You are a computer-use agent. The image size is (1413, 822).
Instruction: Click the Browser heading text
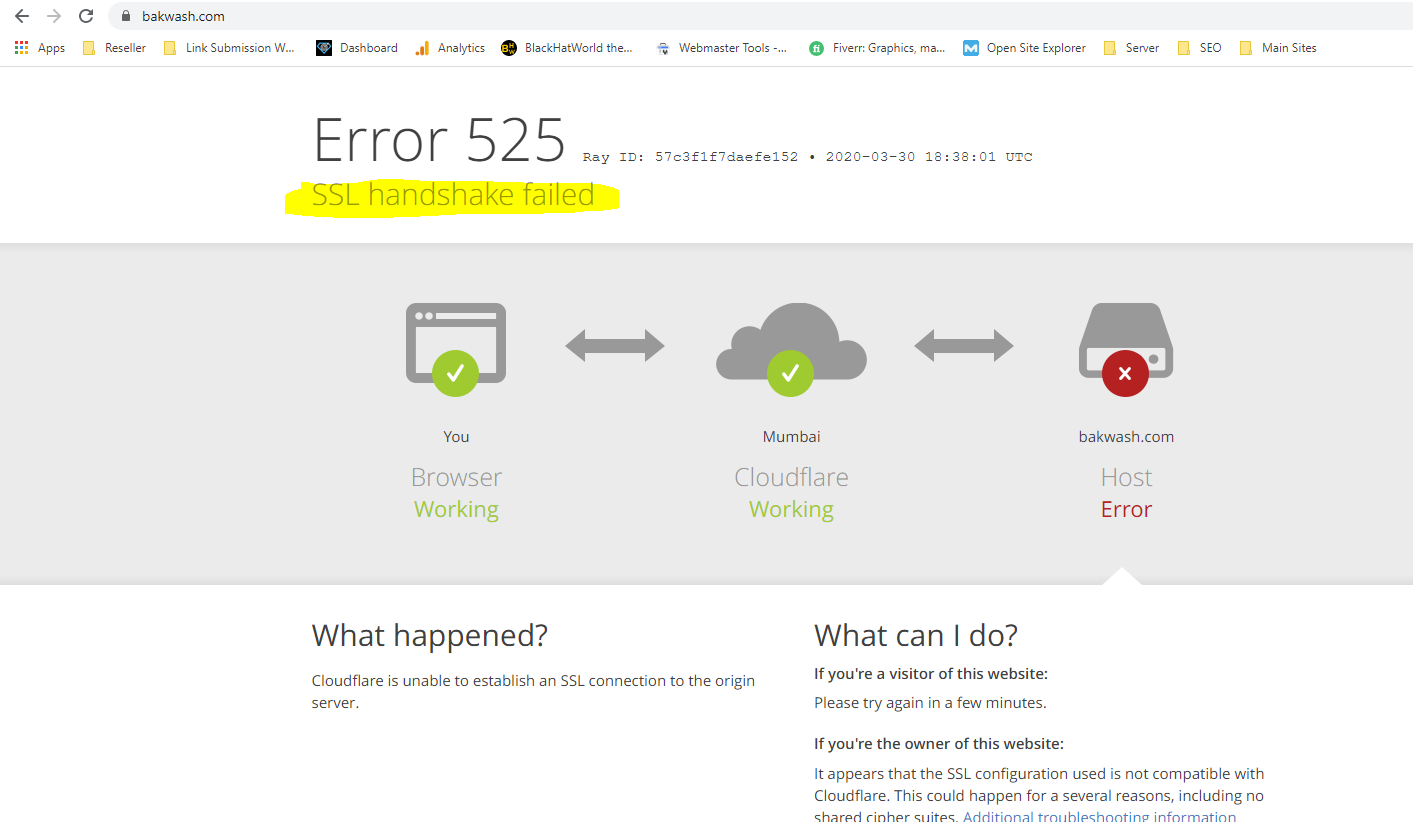(x=456, y=477)
